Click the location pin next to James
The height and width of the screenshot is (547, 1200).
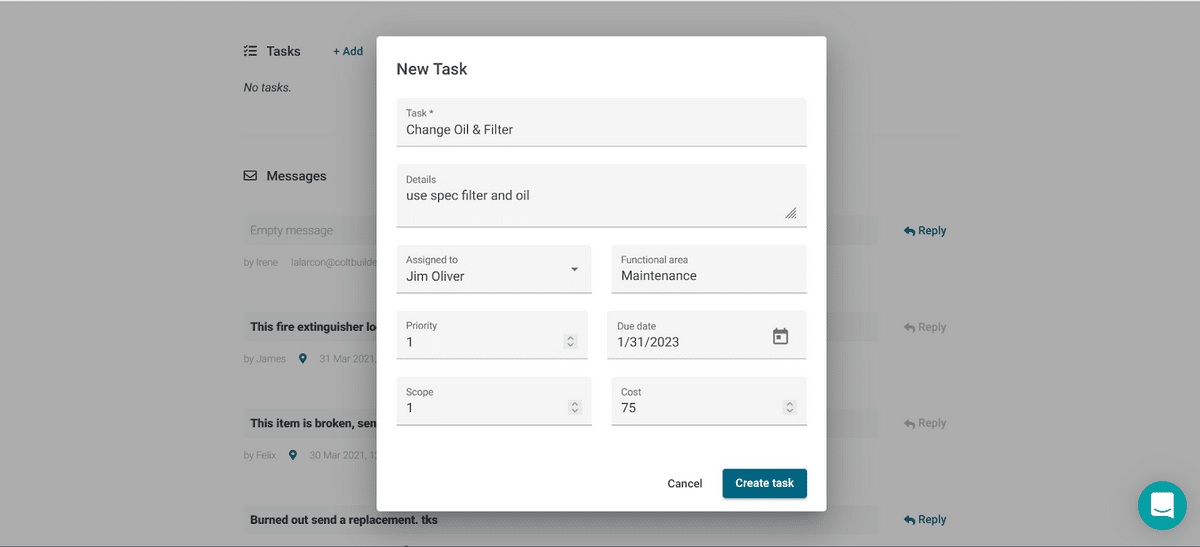tap(302, 358)
